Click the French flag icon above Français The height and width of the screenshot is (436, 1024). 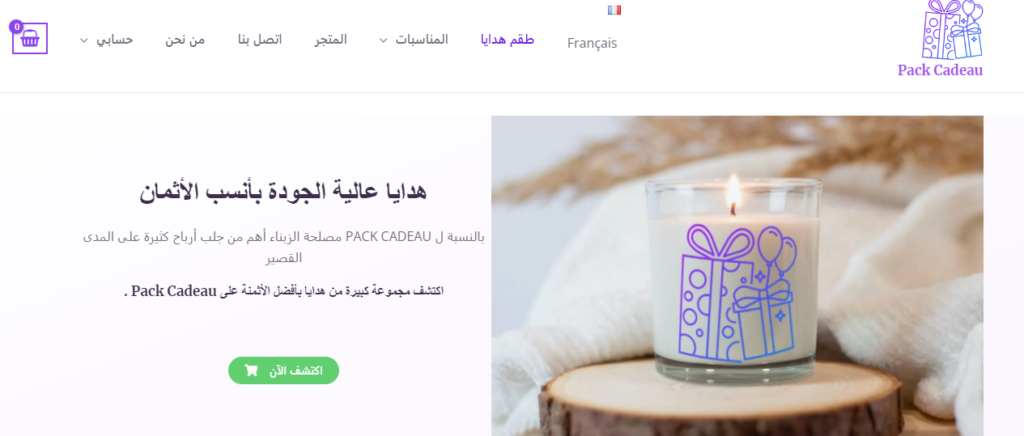614,10
